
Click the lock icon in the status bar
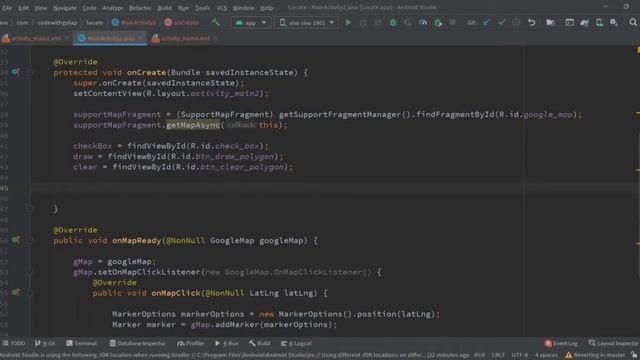pyautogui.click(x=634, y=355)
